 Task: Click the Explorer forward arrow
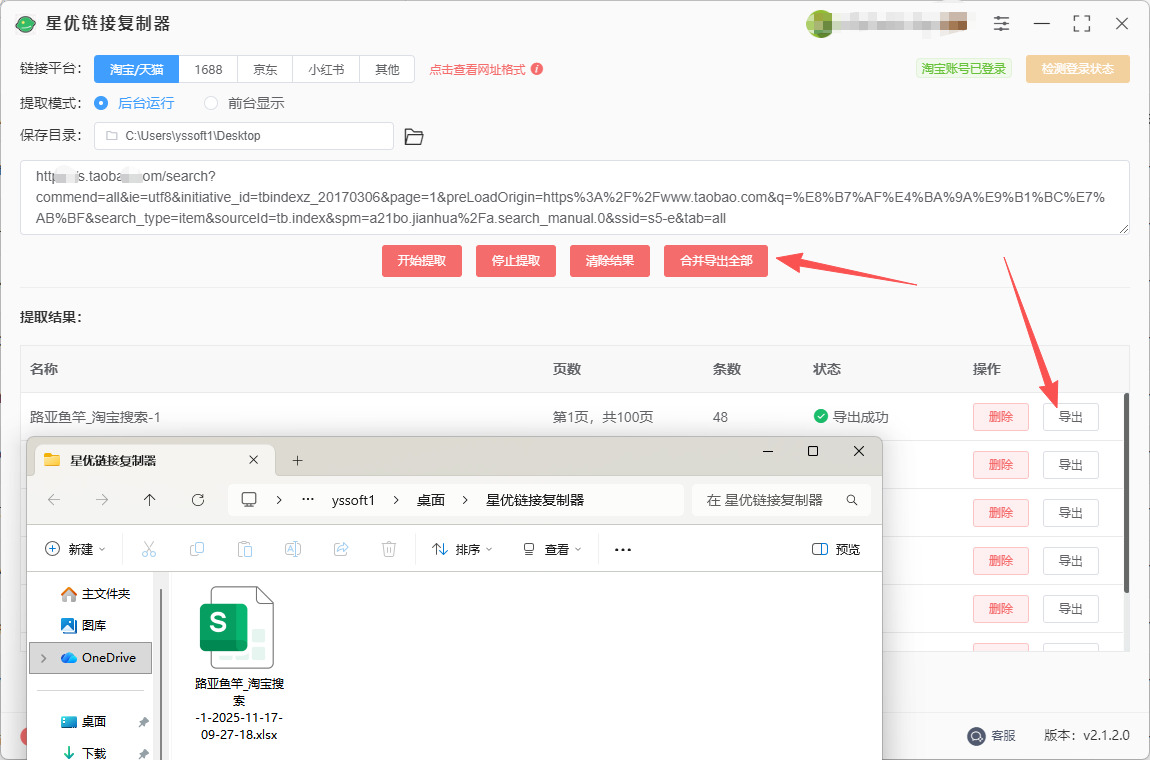pyautogui.click(x=102, y=500)
